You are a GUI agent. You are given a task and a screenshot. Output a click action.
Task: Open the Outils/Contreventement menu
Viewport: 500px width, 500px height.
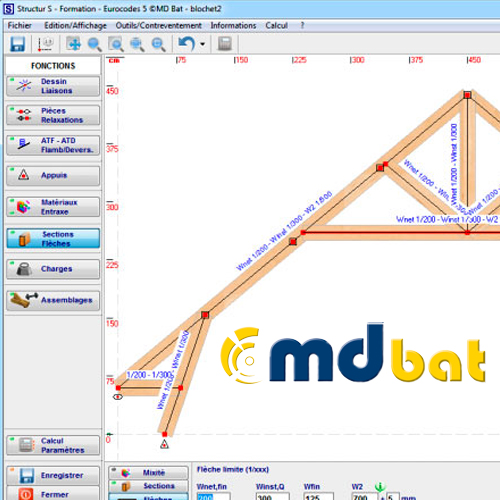(158, 26)
